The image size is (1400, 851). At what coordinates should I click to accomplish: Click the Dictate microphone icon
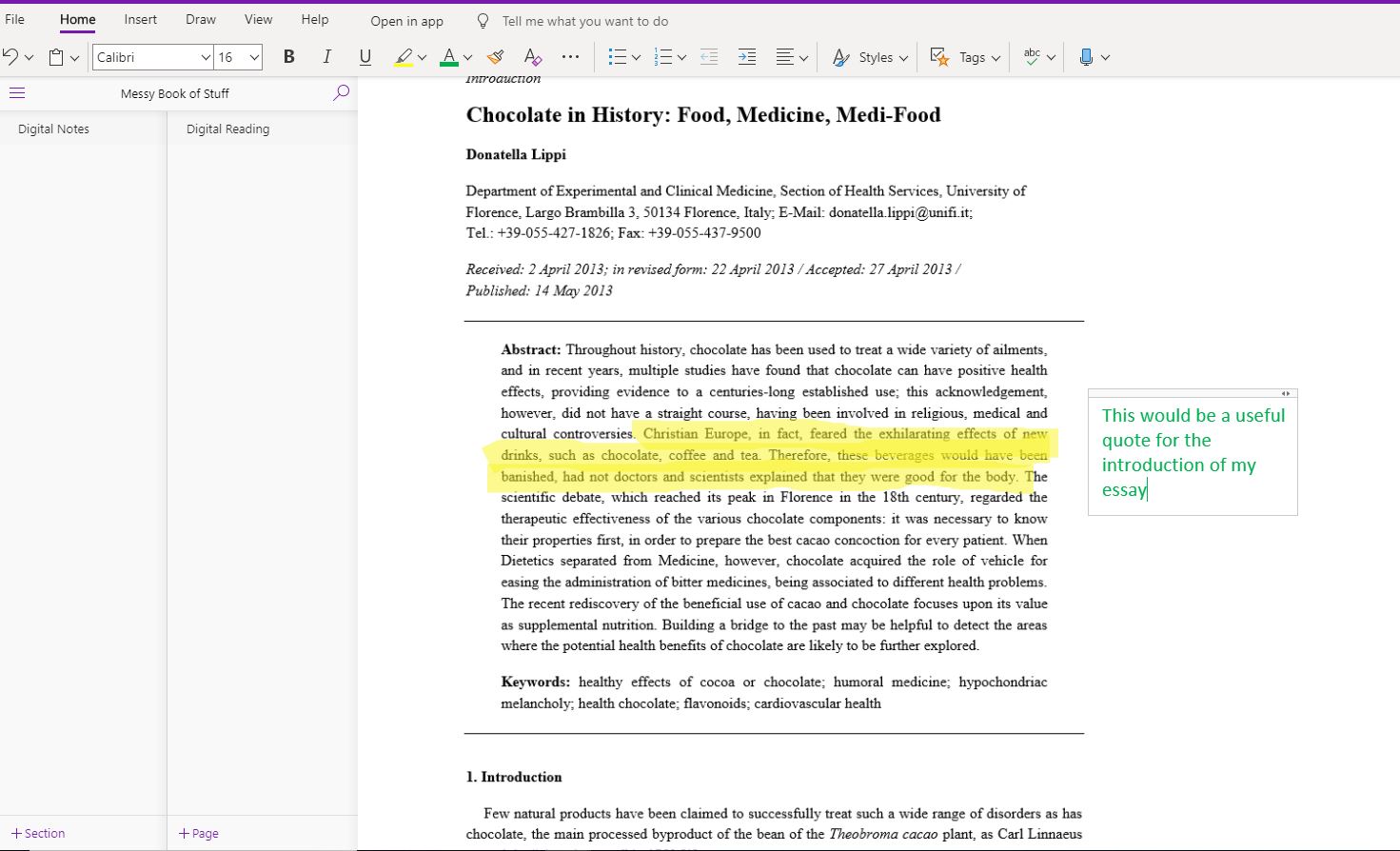(x=1086, y=57)
